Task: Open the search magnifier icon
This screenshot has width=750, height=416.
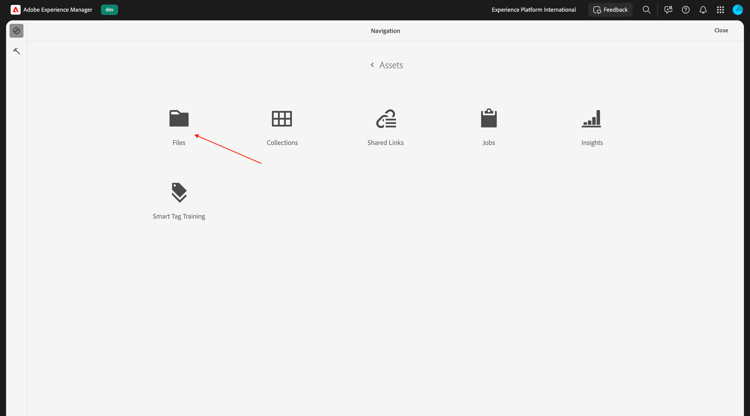Action: point(646,10)
